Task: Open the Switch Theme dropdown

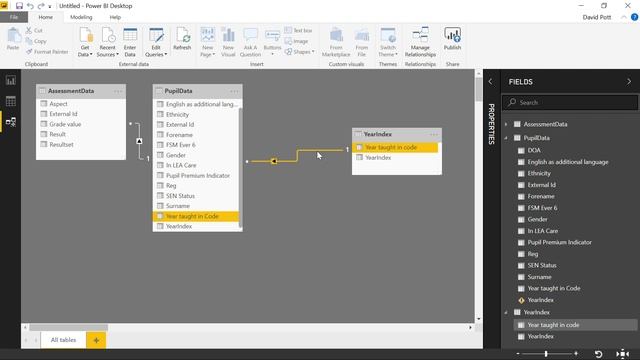Action: [388, 42]
